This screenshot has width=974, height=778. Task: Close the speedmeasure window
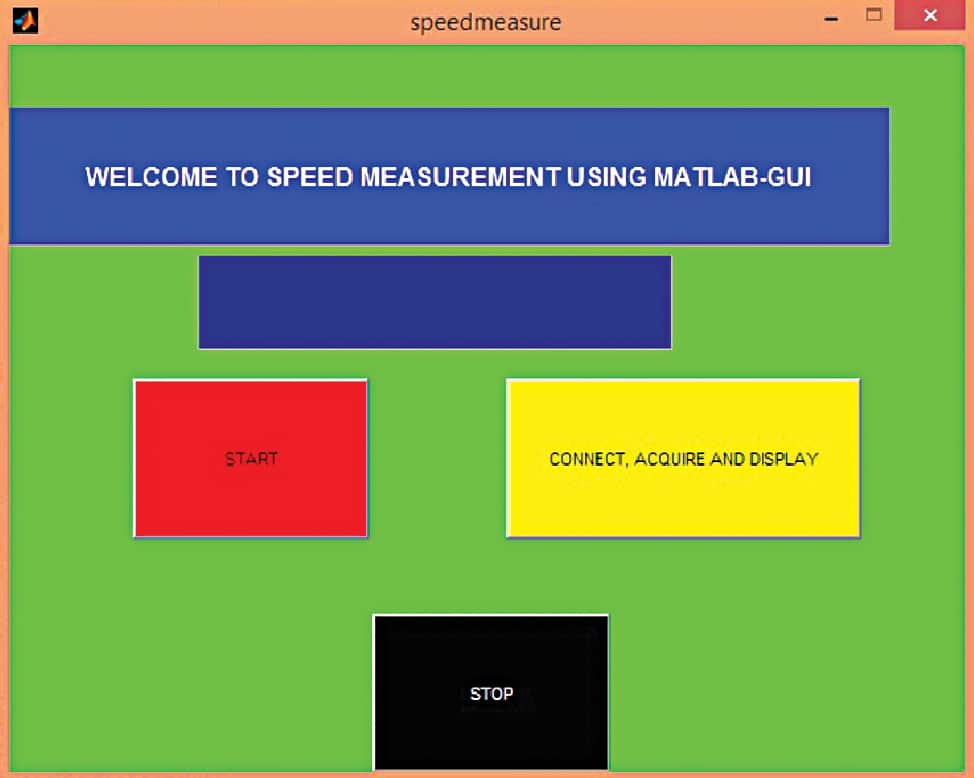click(x=930, y=16)
